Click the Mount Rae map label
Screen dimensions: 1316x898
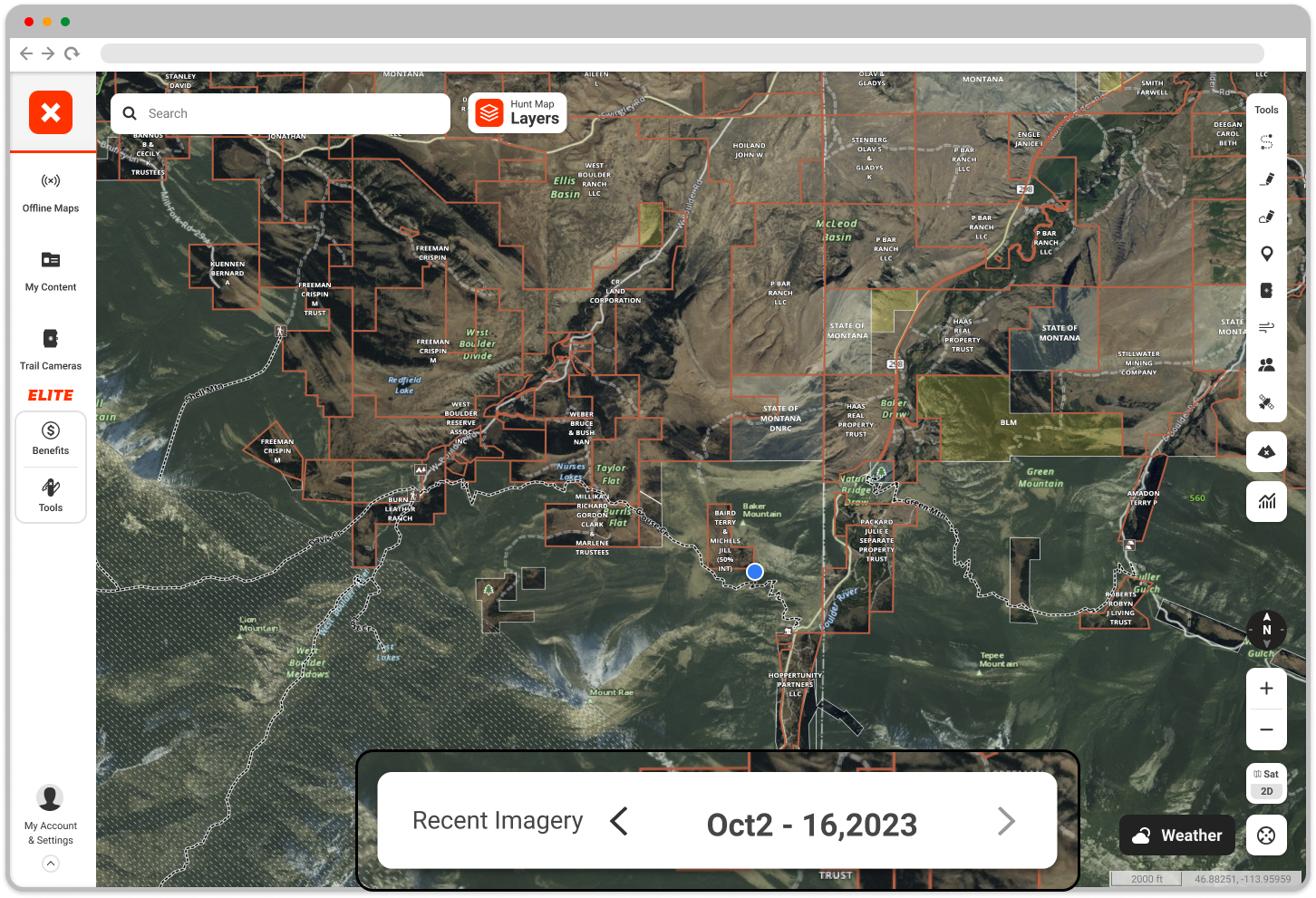(612, 692)
